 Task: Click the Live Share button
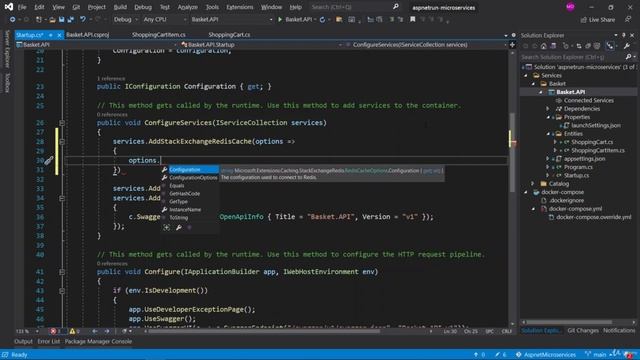click(598, 20)
